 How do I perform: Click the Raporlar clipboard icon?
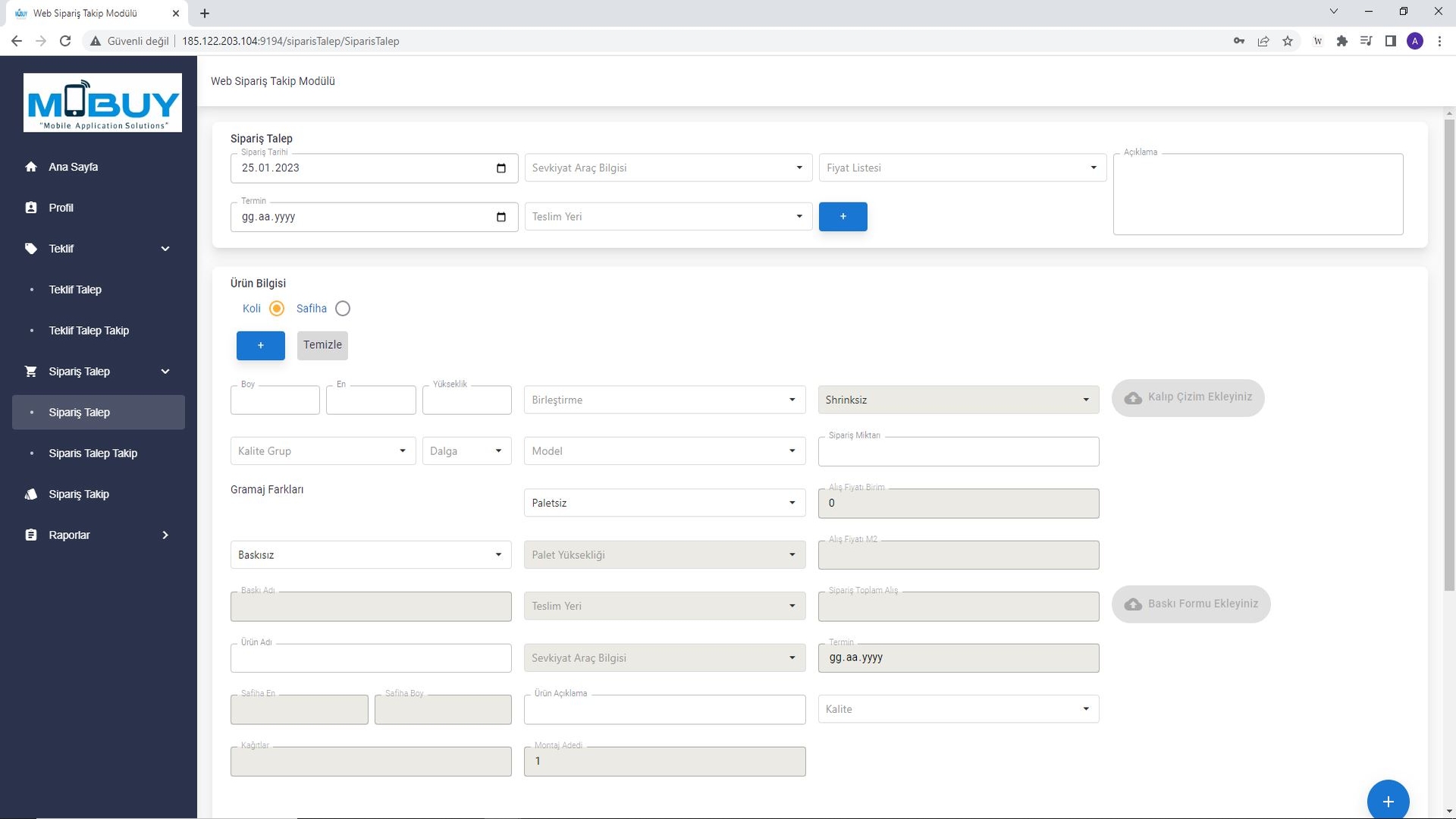pos(31,535)
